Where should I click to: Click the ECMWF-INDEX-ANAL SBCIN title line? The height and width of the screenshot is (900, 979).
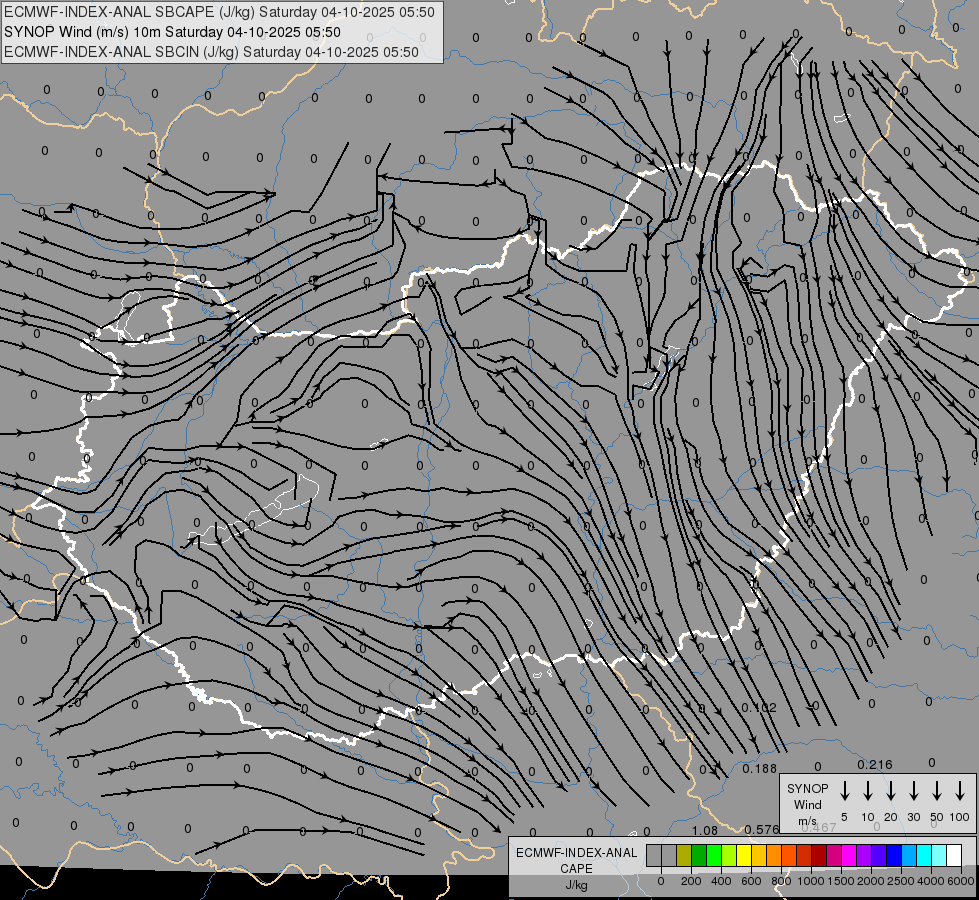click(211, 52)
